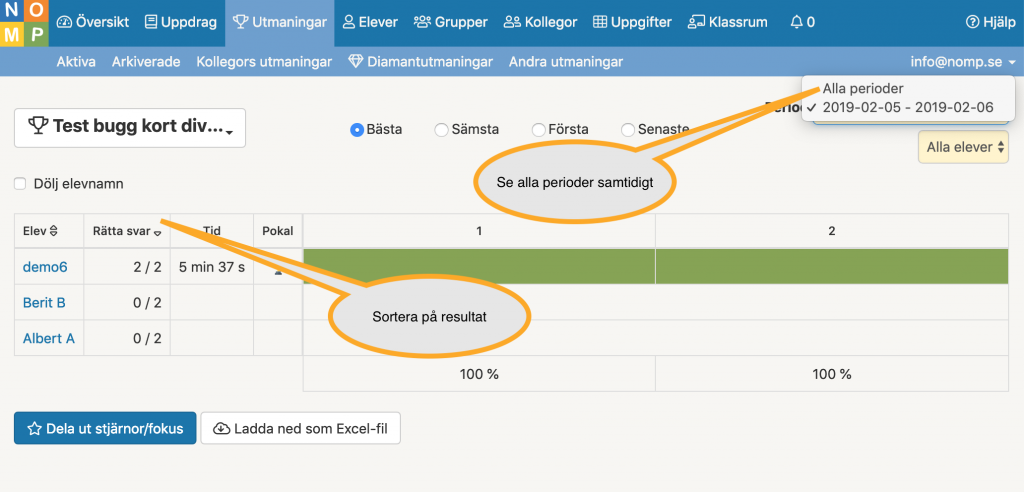The height and width of the screenshot is (492, 1024).
Task: Select the Första radio button
Action: click(x=538, y=129)
